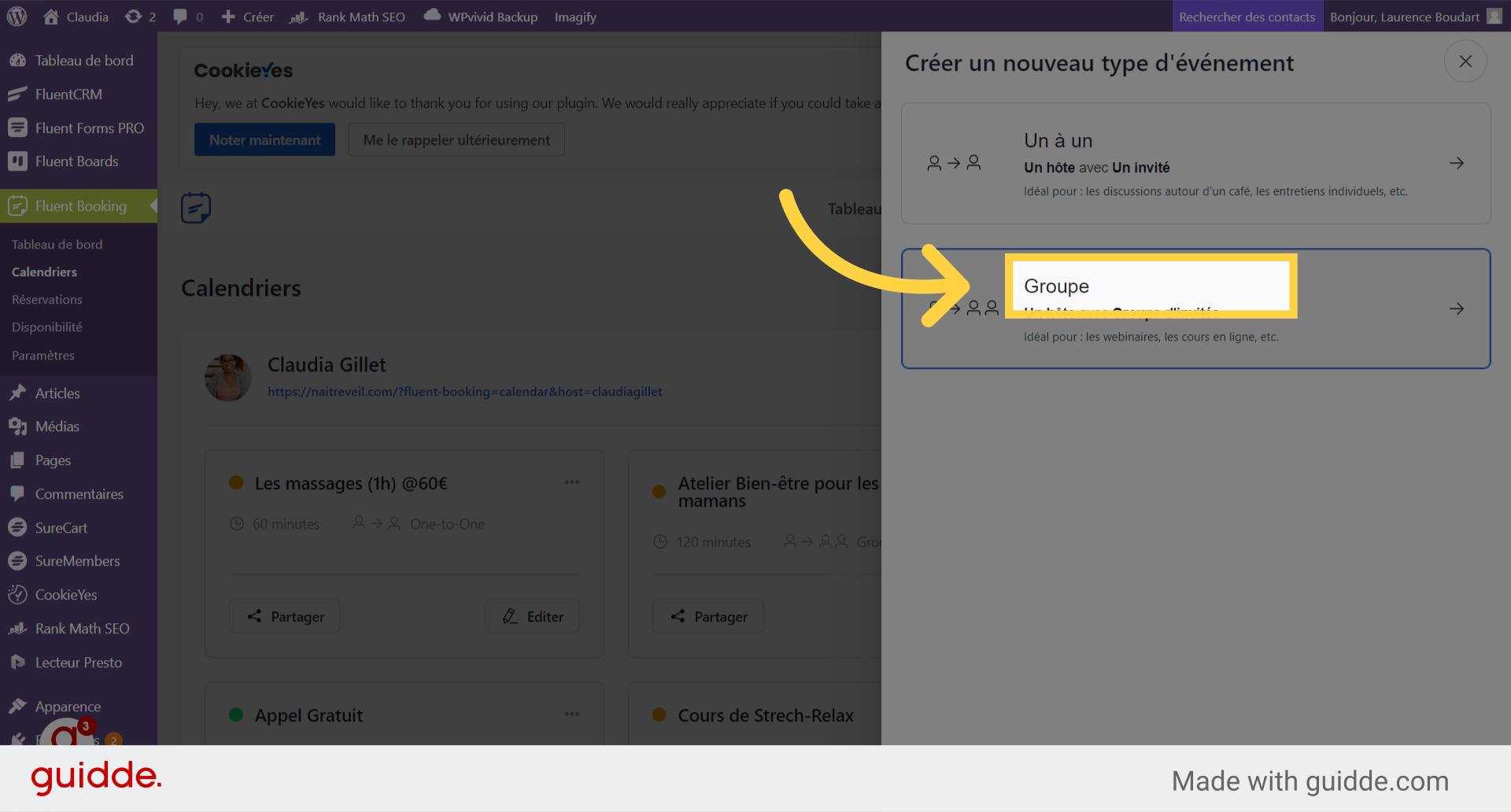Click Partager on Les massages card
The image size is (1511, 812).
(x=285, y=616)
